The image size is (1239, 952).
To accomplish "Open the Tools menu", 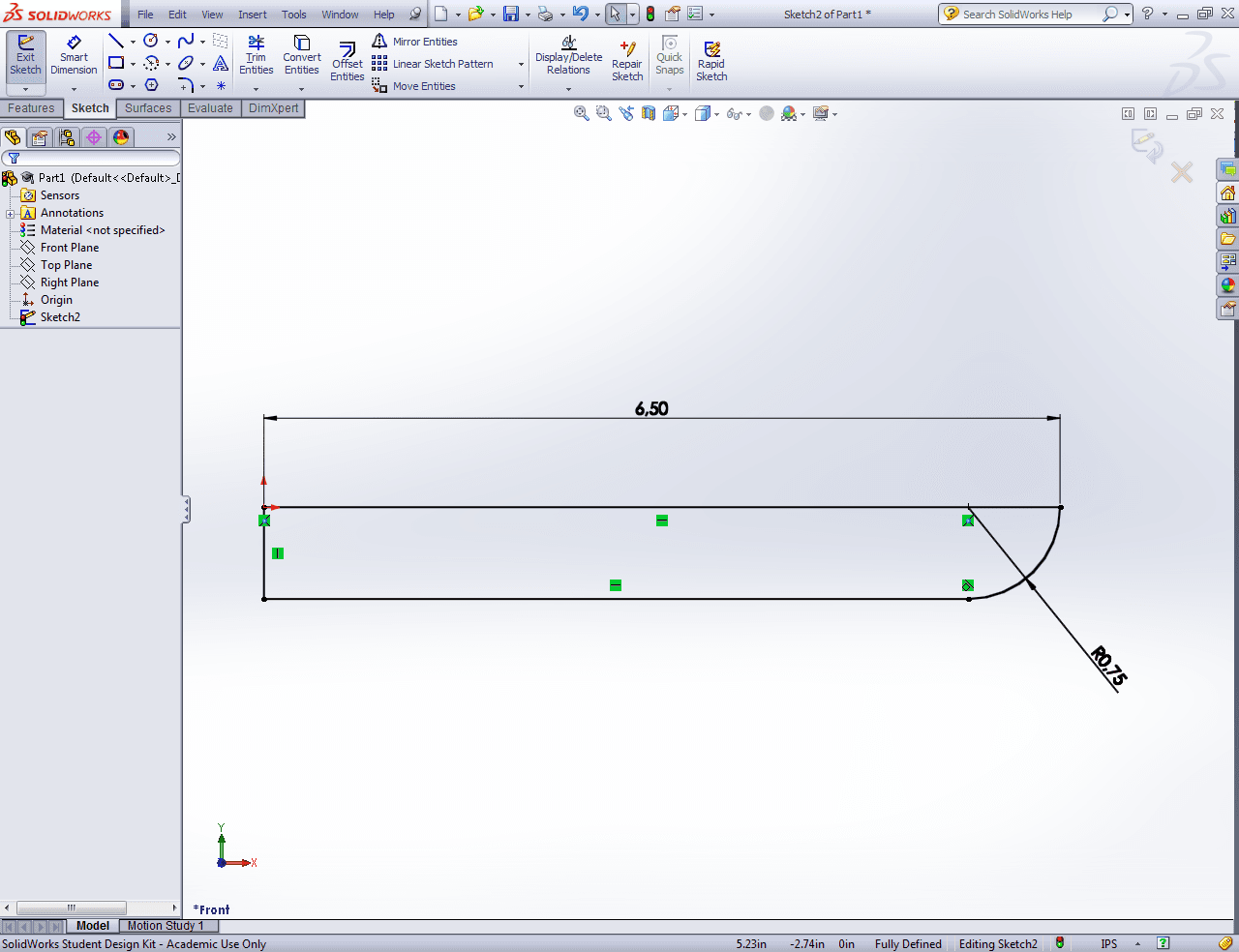I will point(294,15).
